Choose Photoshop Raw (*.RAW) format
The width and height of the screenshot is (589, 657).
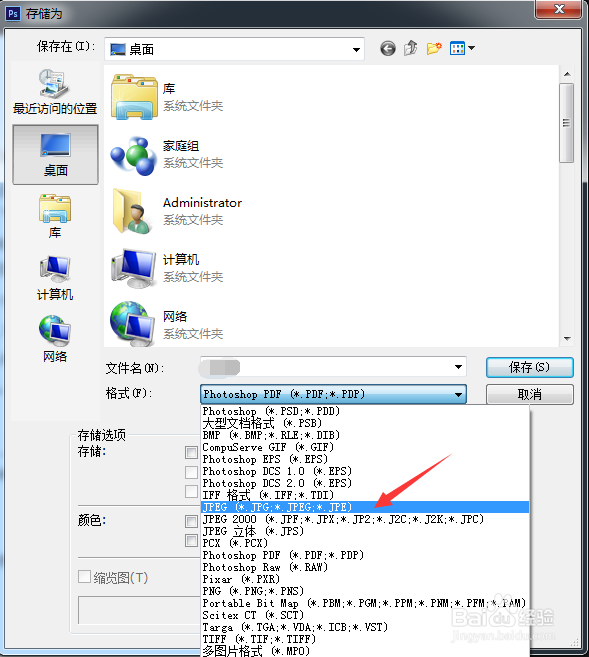tap(365, 567)
